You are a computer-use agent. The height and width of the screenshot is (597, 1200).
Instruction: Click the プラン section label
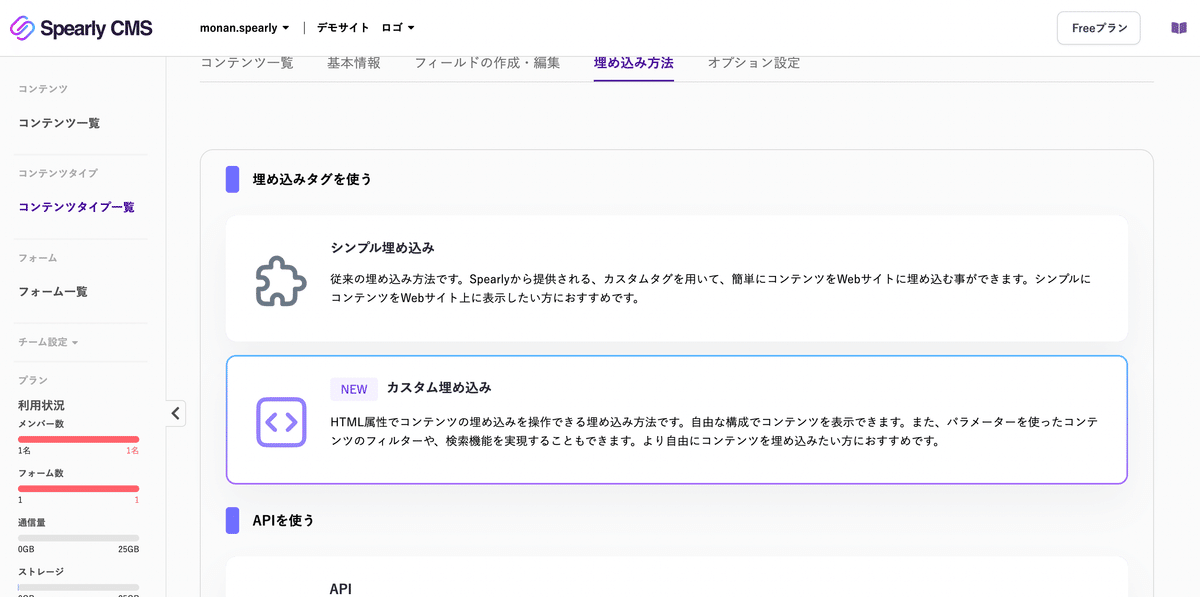tap(33, 380)
